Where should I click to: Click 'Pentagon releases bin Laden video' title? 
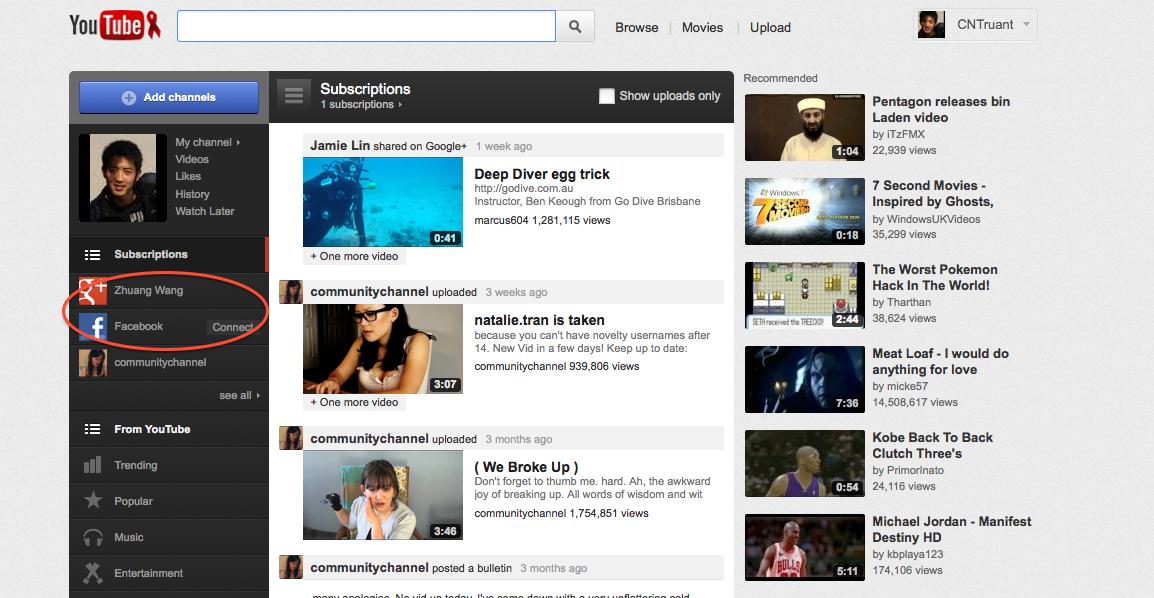click(x=941, y=110)
